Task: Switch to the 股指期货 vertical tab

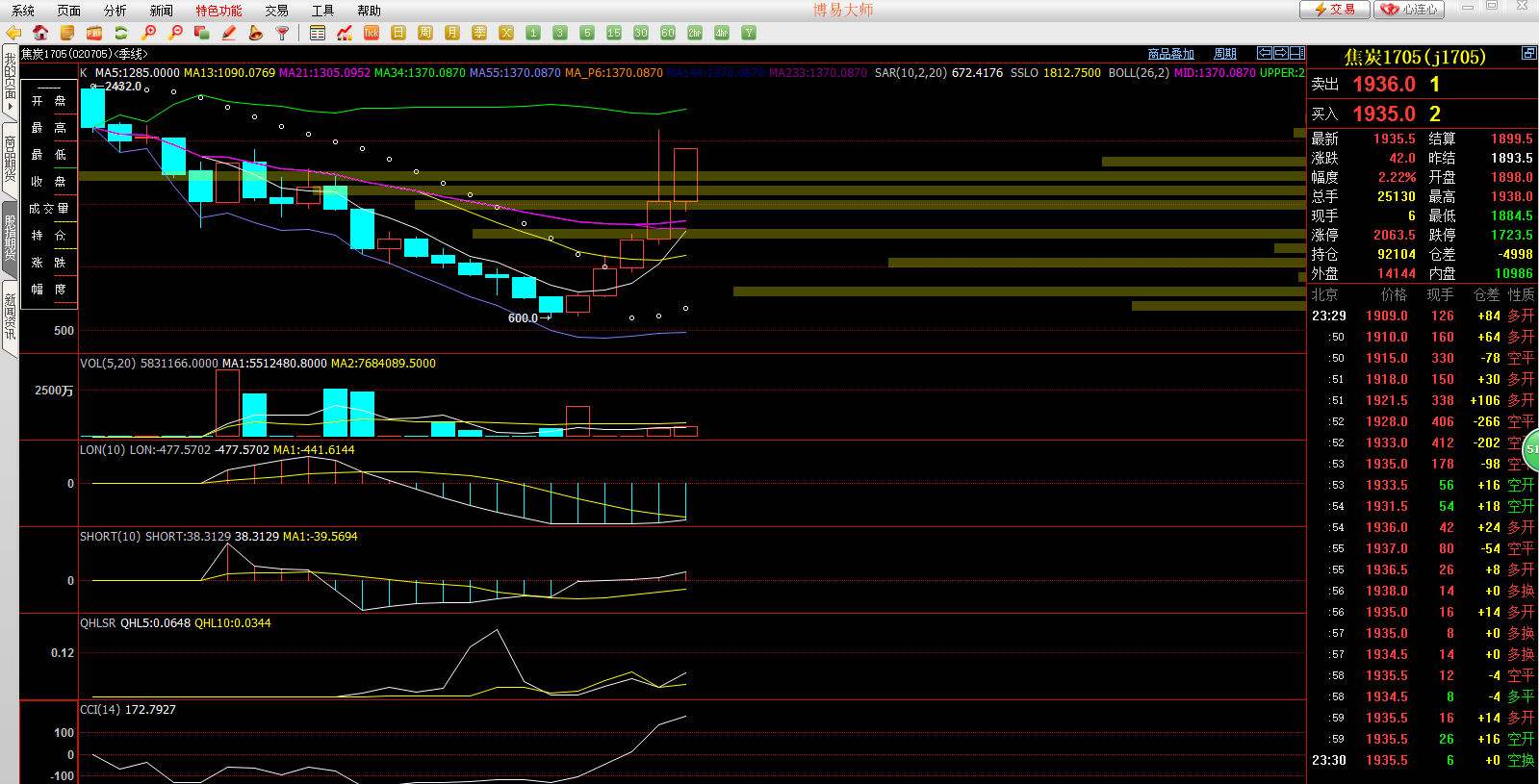Action: coord(10,238)
